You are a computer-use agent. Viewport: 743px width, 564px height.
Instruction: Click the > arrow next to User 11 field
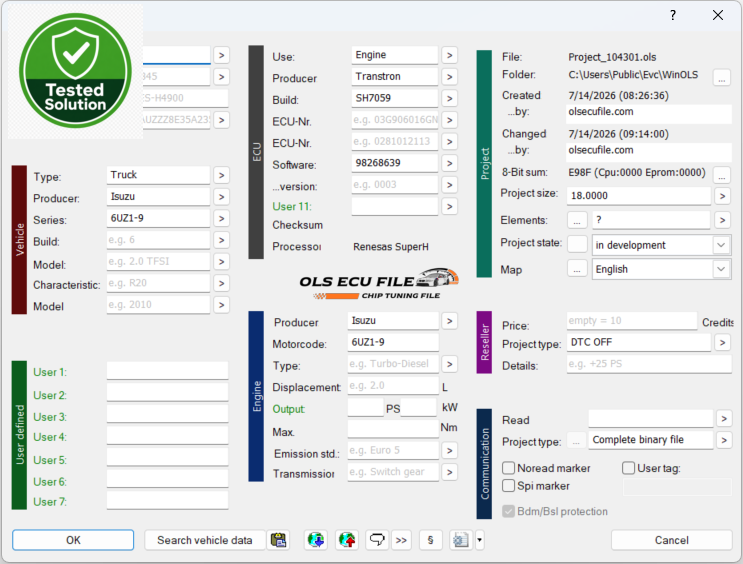point(449,207)
